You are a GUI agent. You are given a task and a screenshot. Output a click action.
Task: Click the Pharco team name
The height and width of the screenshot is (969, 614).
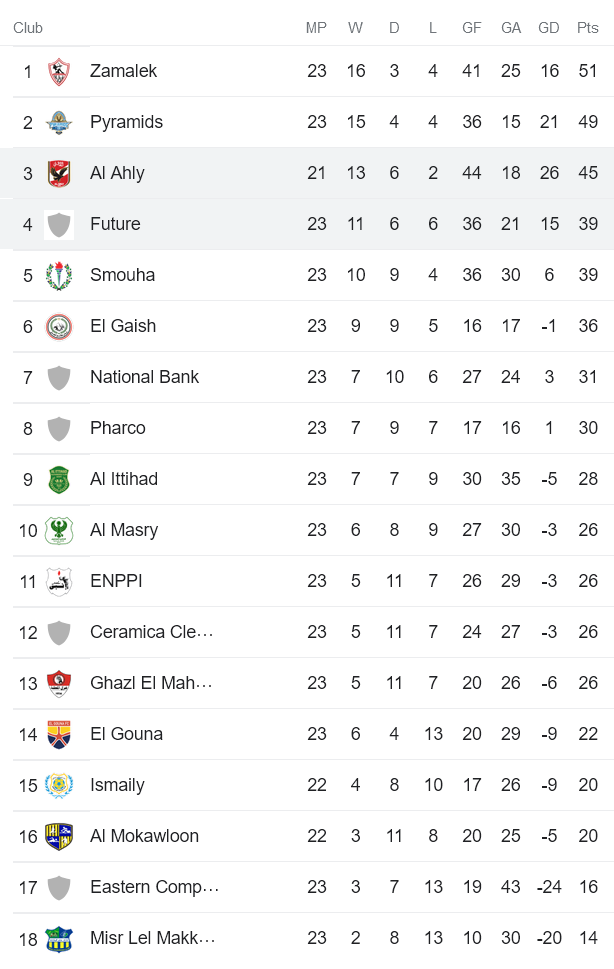118,428
